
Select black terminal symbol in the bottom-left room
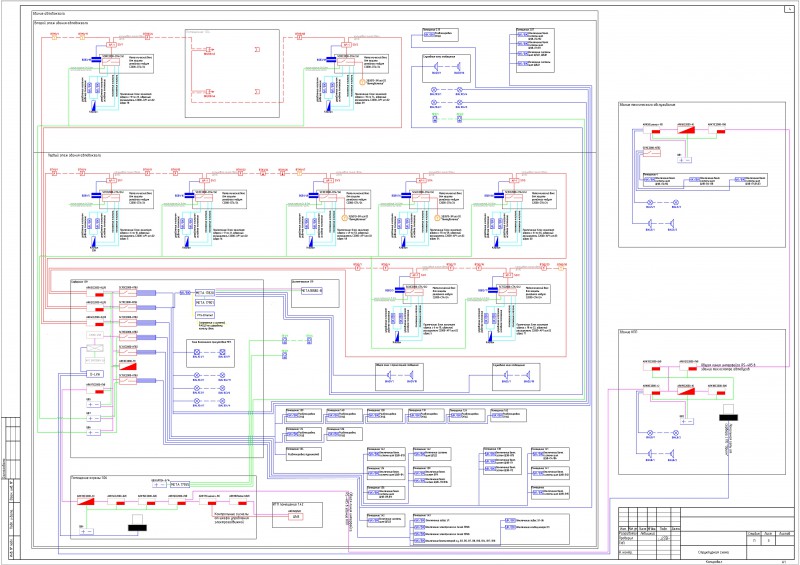(137, 524)
